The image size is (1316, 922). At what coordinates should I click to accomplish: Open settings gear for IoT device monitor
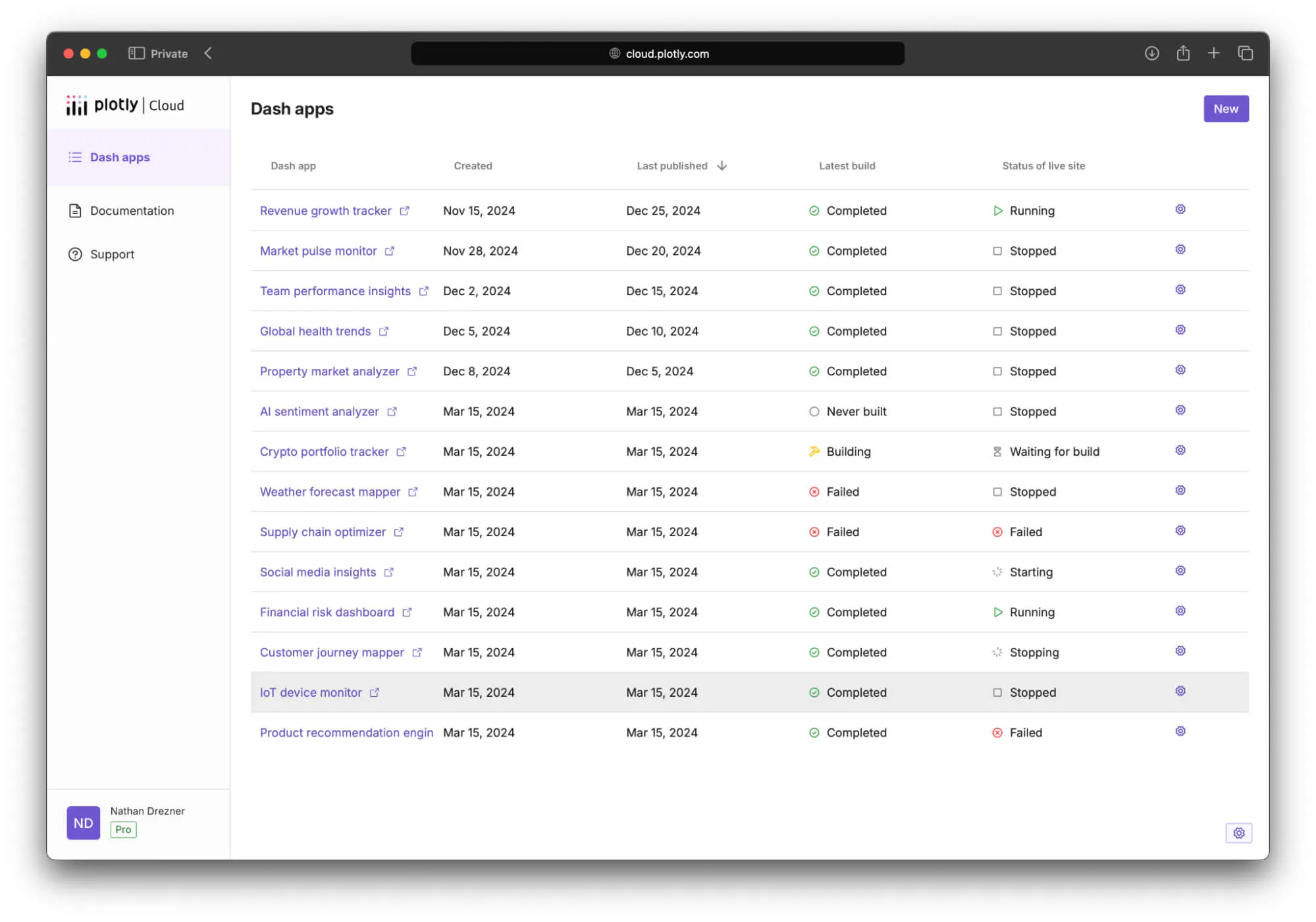(x=1180, y=691)
